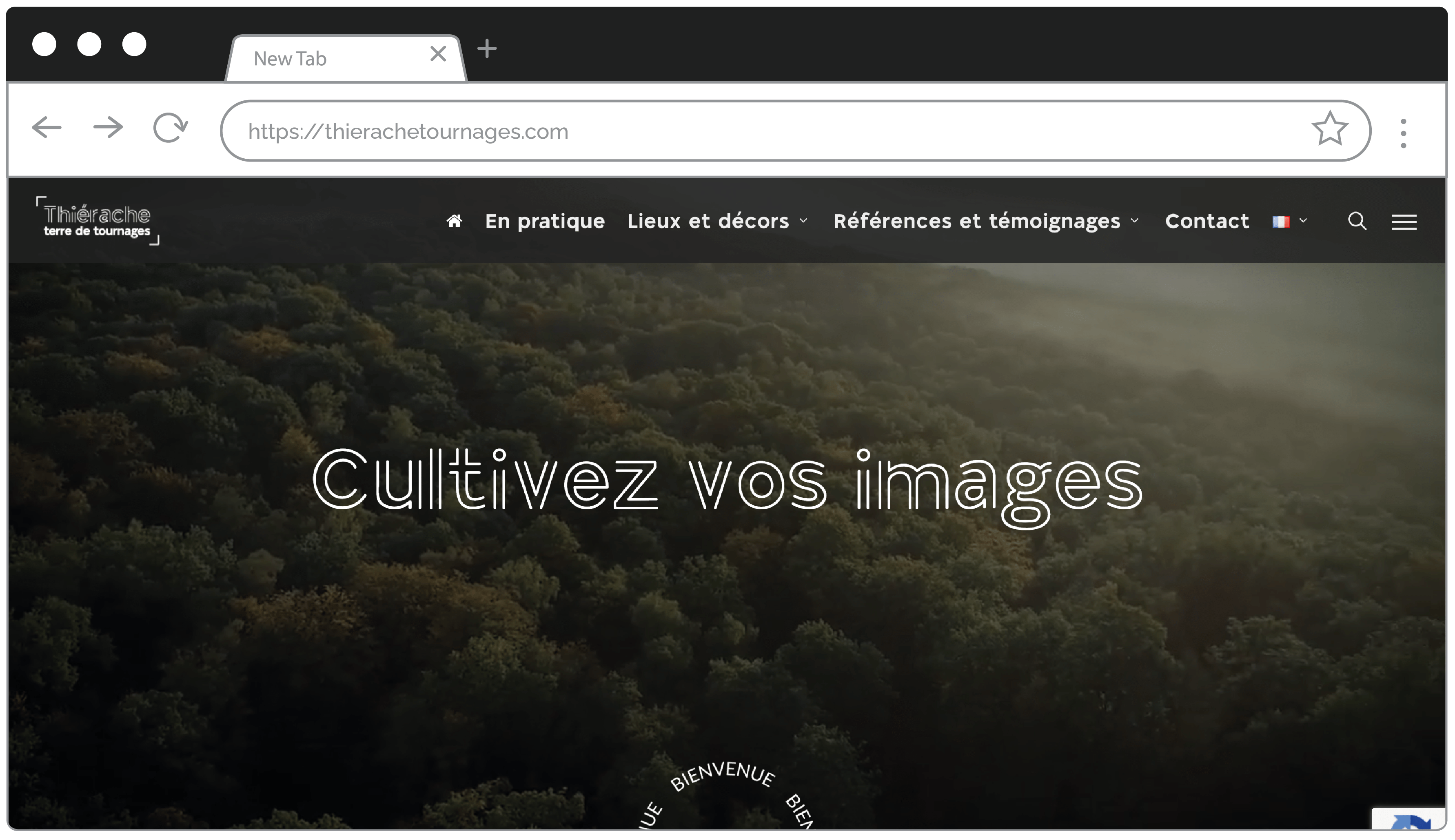Close the New Tab tab
Screen dimensions: 1455x840
coord(438,54)
